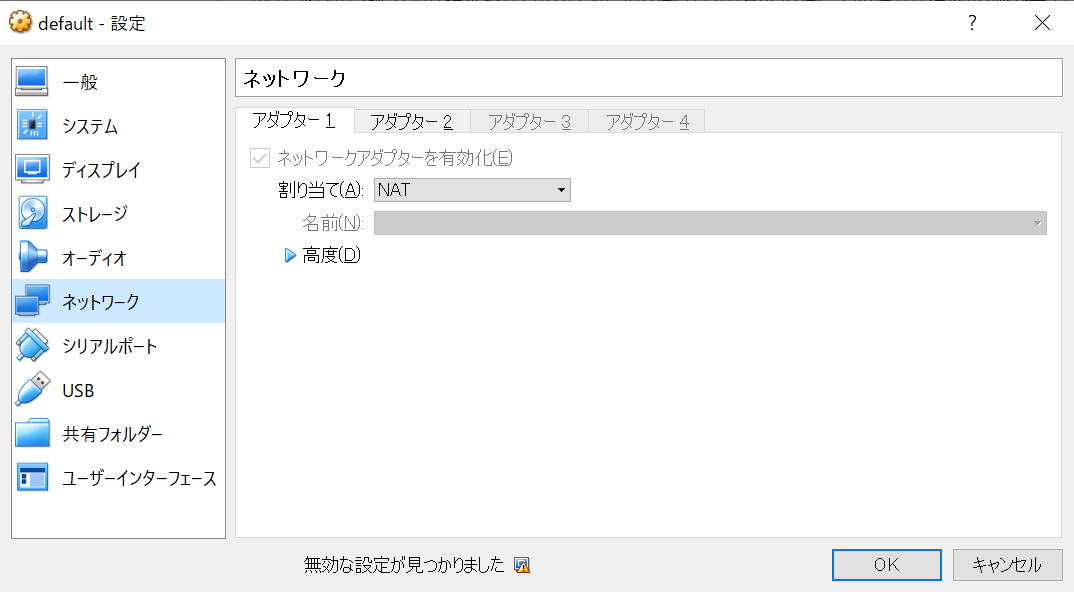Viewport: 1074px width, 592px height.
Task: Click the VirtualBox gear icon in title bar
Action: [20, 22]
